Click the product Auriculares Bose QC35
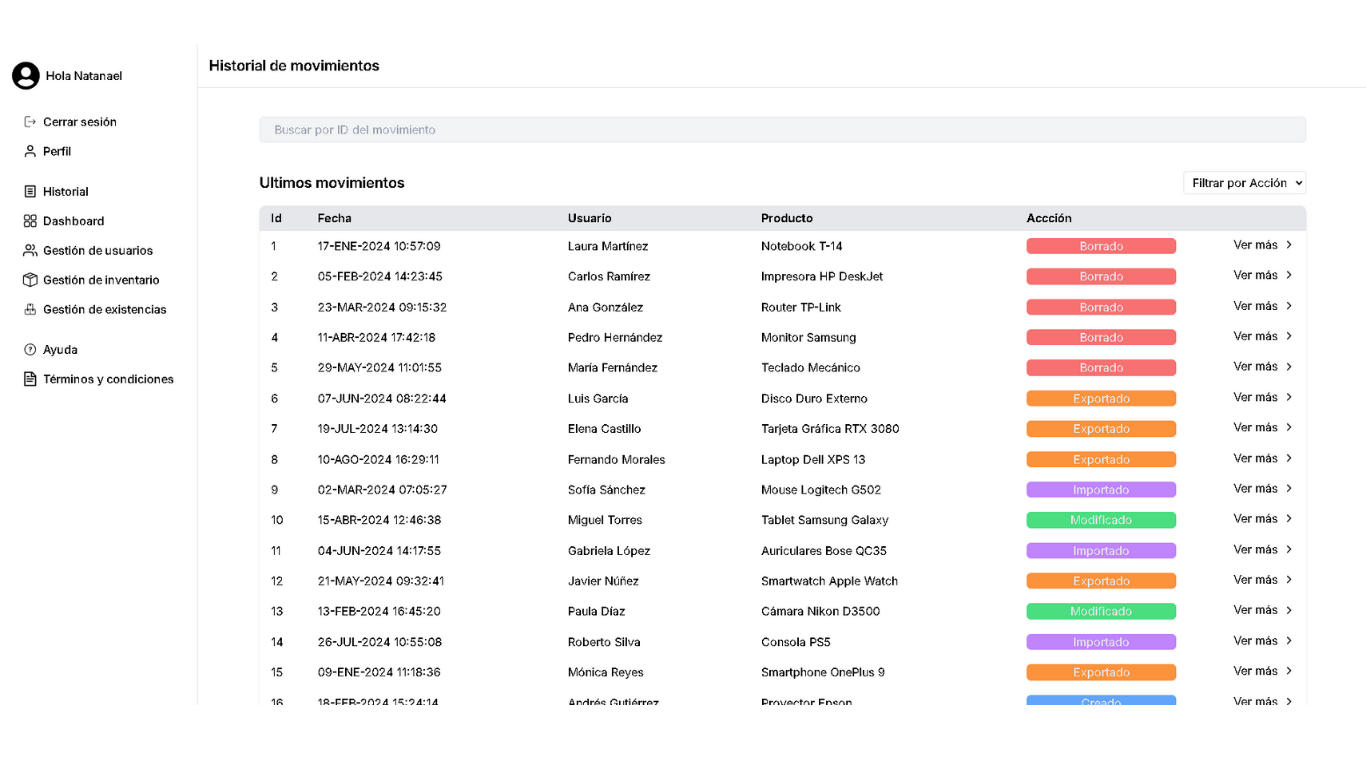The image size is (1366, 768). [x=824, y=551]
